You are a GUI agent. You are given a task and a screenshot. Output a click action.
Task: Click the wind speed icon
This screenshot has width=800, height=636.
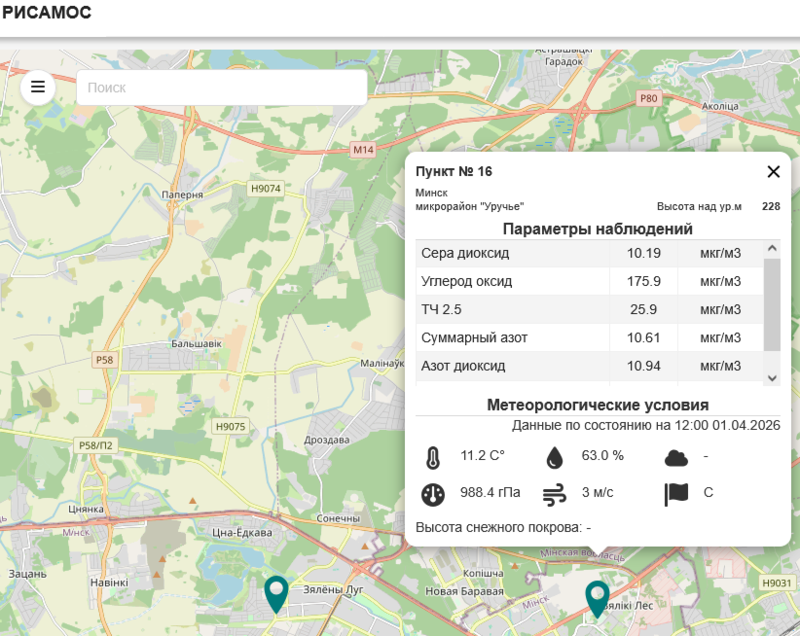tap(554, 494)
